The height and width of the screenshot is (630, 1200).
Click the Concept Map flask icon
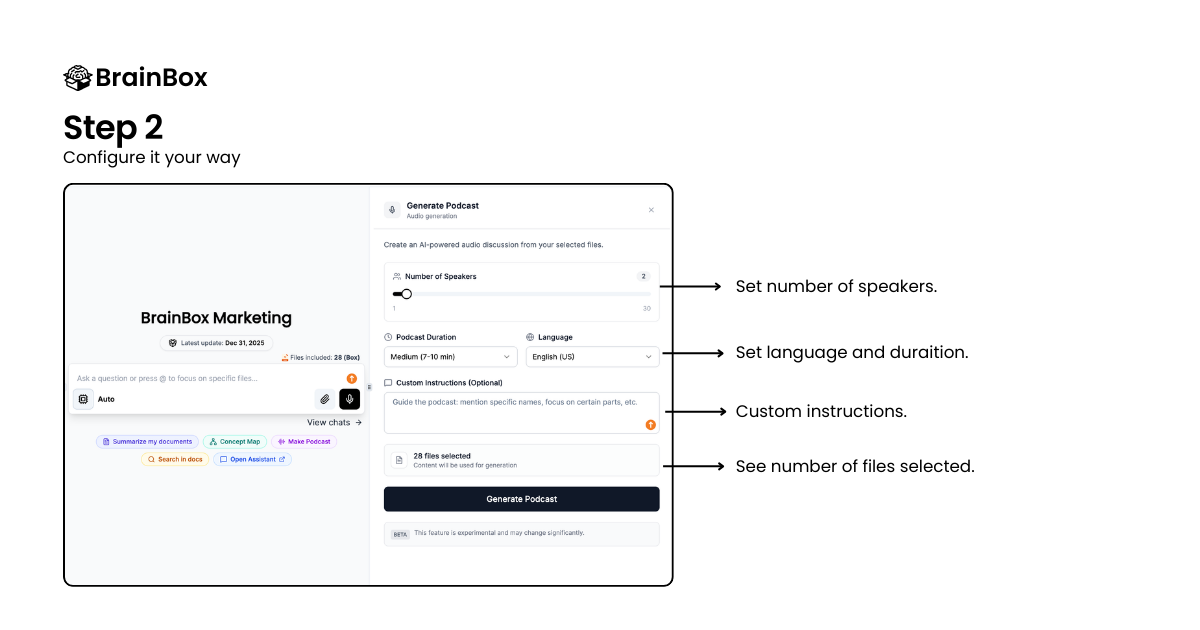click(213, 441)
